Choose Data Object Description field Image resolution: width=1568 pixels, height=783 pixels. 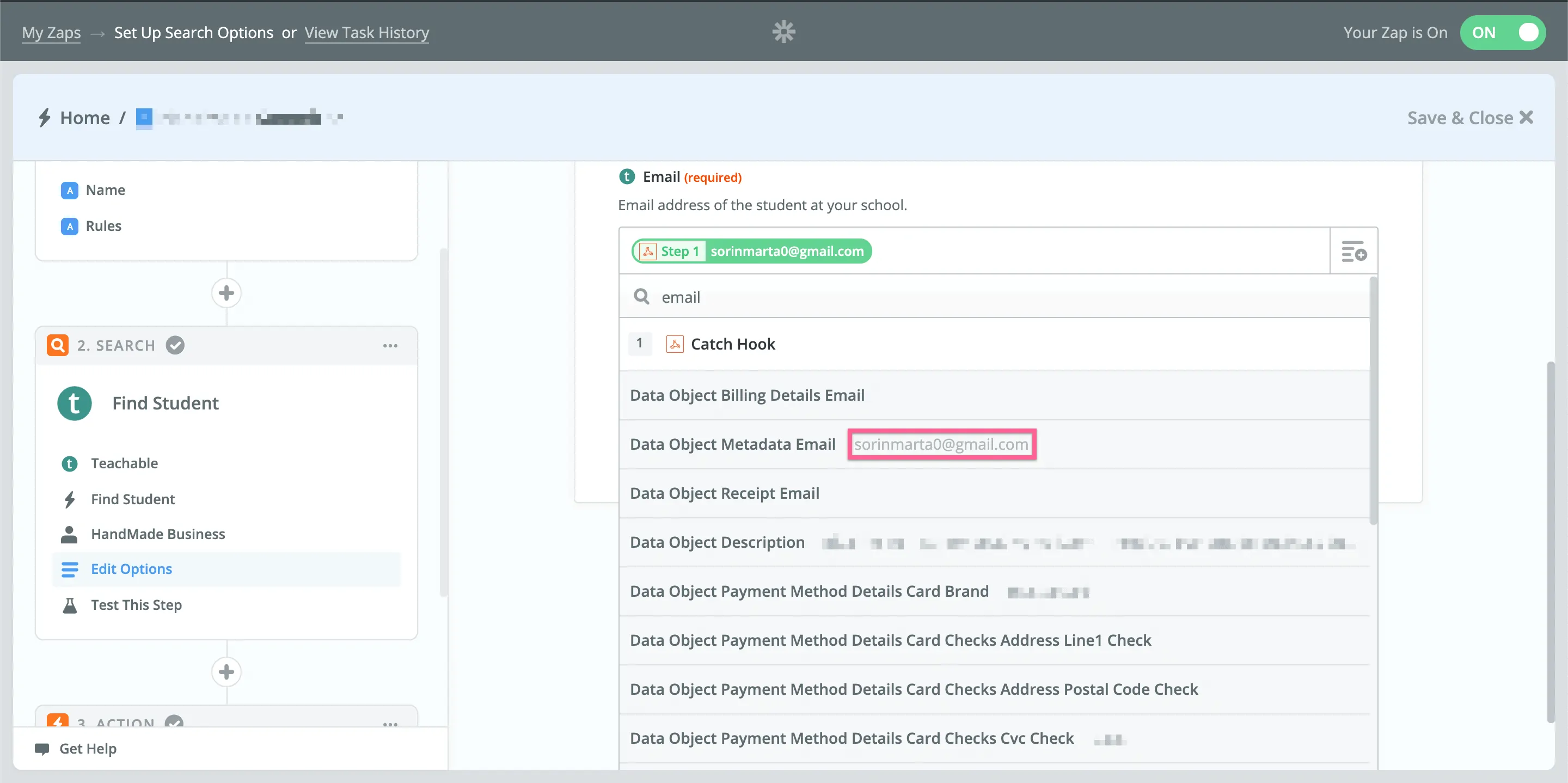pyautogui.click(x=994, y=542)
